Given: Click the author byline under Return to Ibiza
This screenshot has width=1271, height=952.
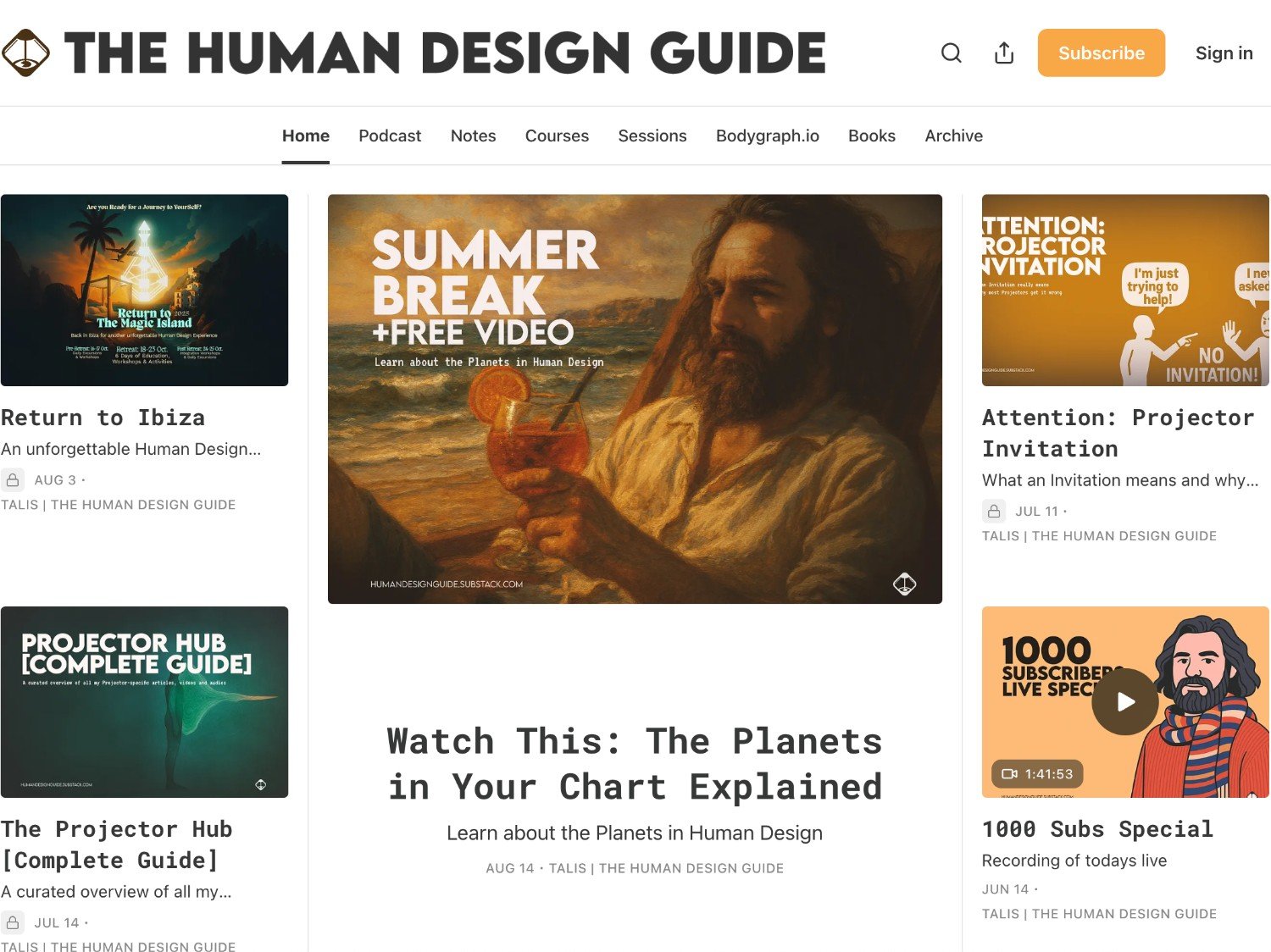Looking at the screenshot, I should point(119,505).
